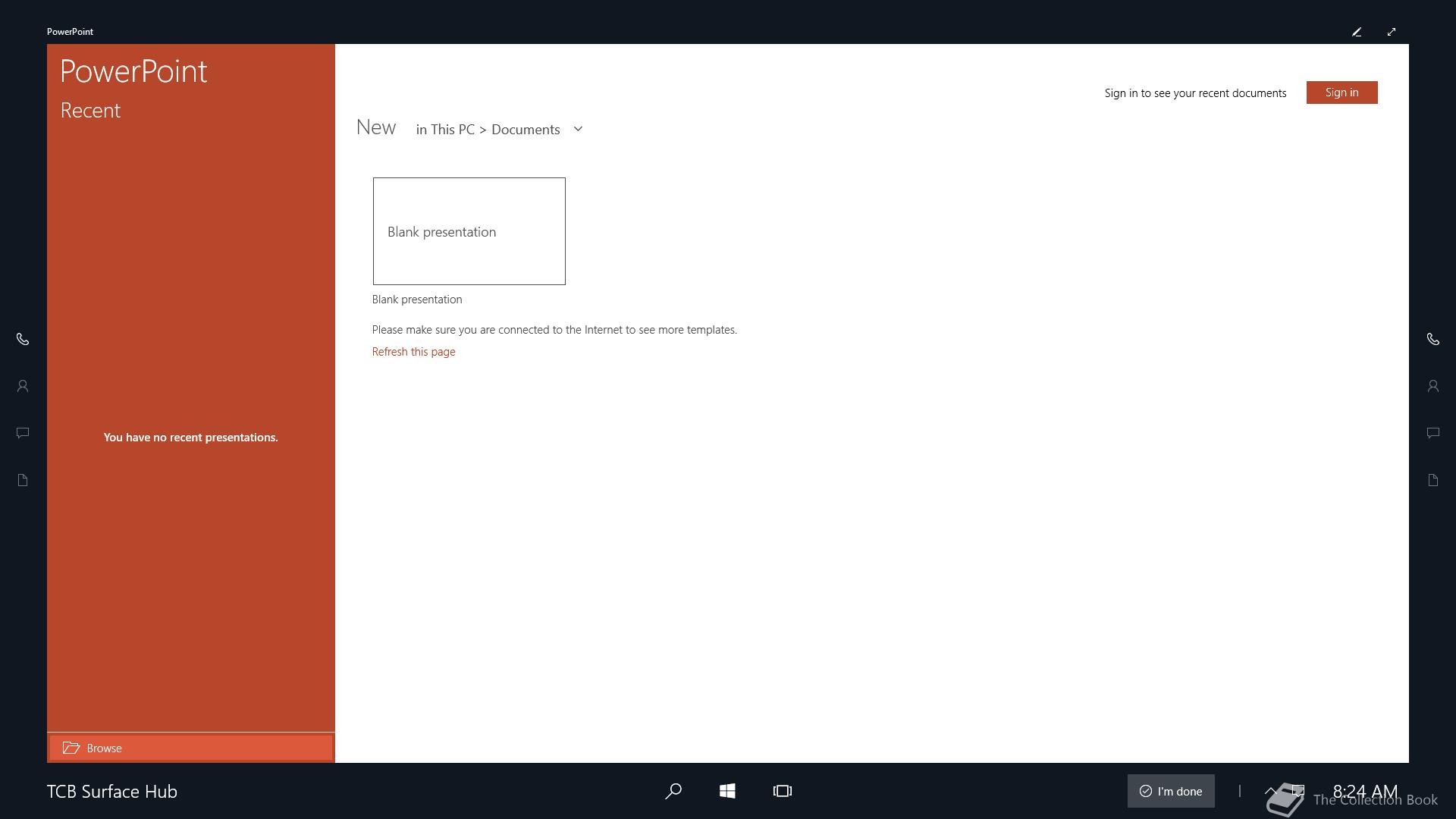
Task: Click Browse to open presentations
Action: (x=191, y=748)
